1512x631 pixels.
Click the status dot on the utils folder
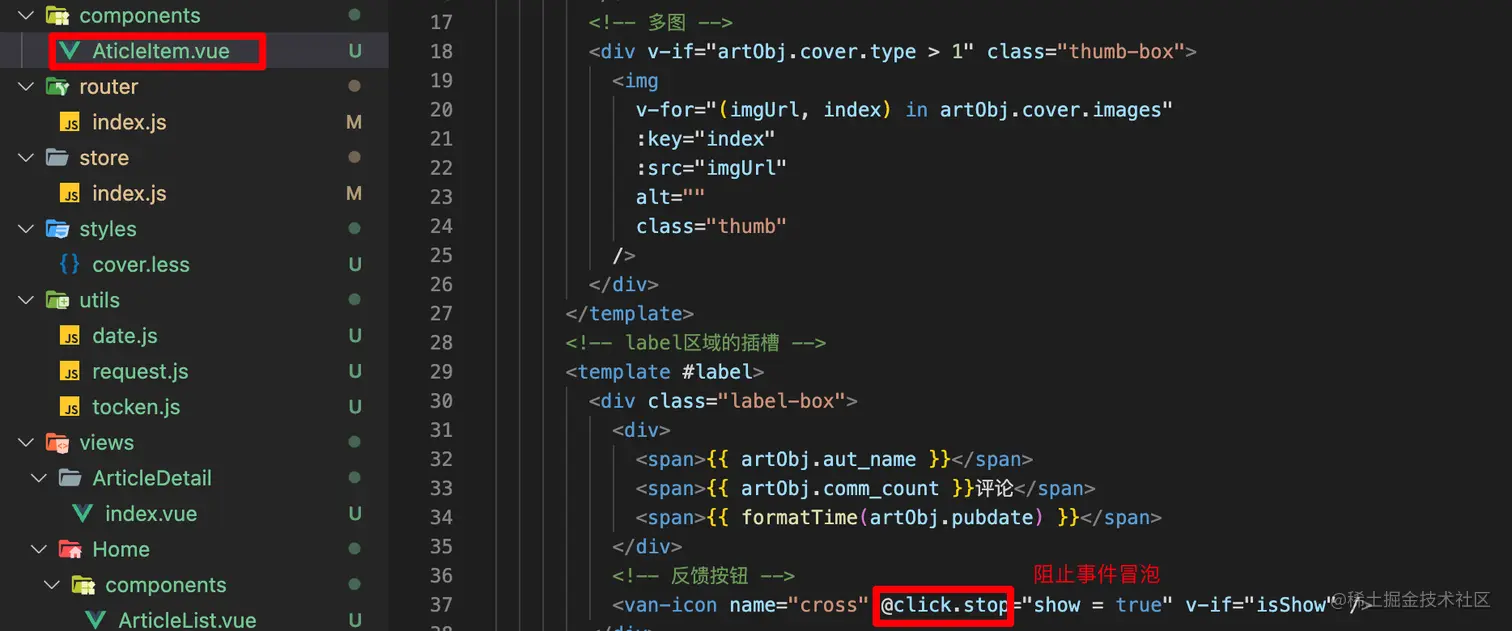[x=354, y=300]
